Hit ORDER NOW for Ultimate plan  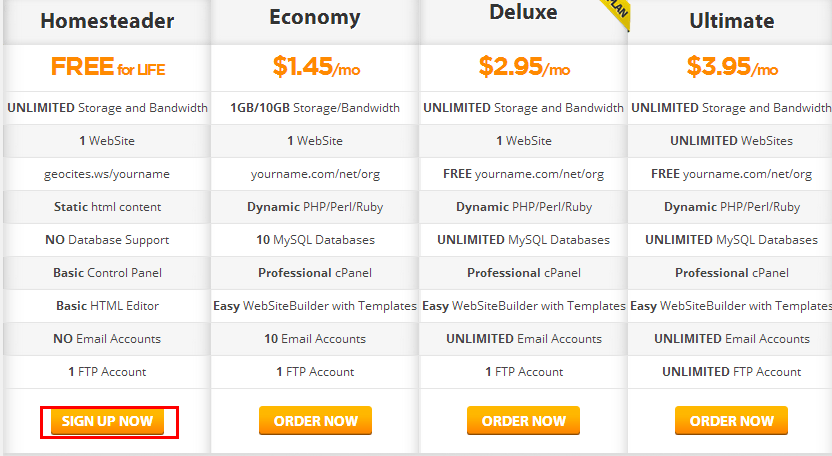click(731, 421)
